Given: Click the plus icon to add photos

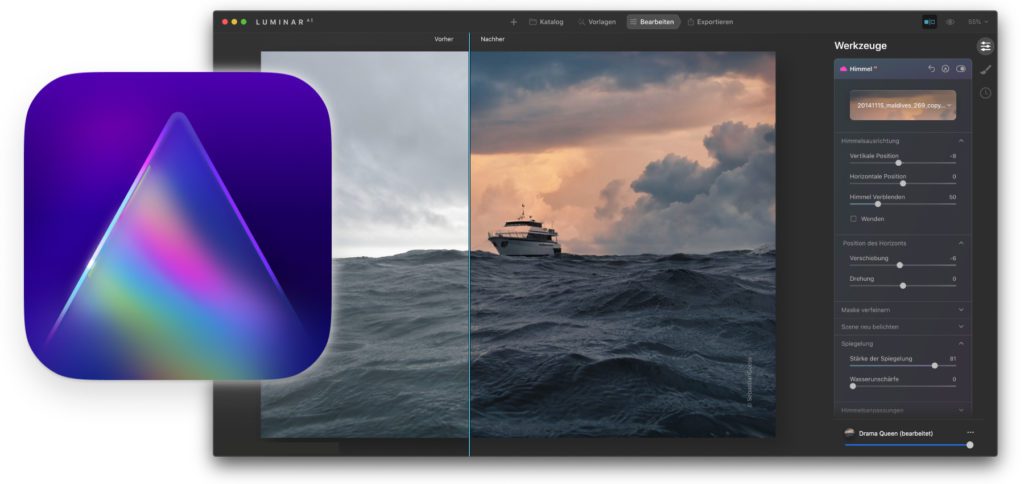Looking at the screenshot, I should (x=513, y=21).
